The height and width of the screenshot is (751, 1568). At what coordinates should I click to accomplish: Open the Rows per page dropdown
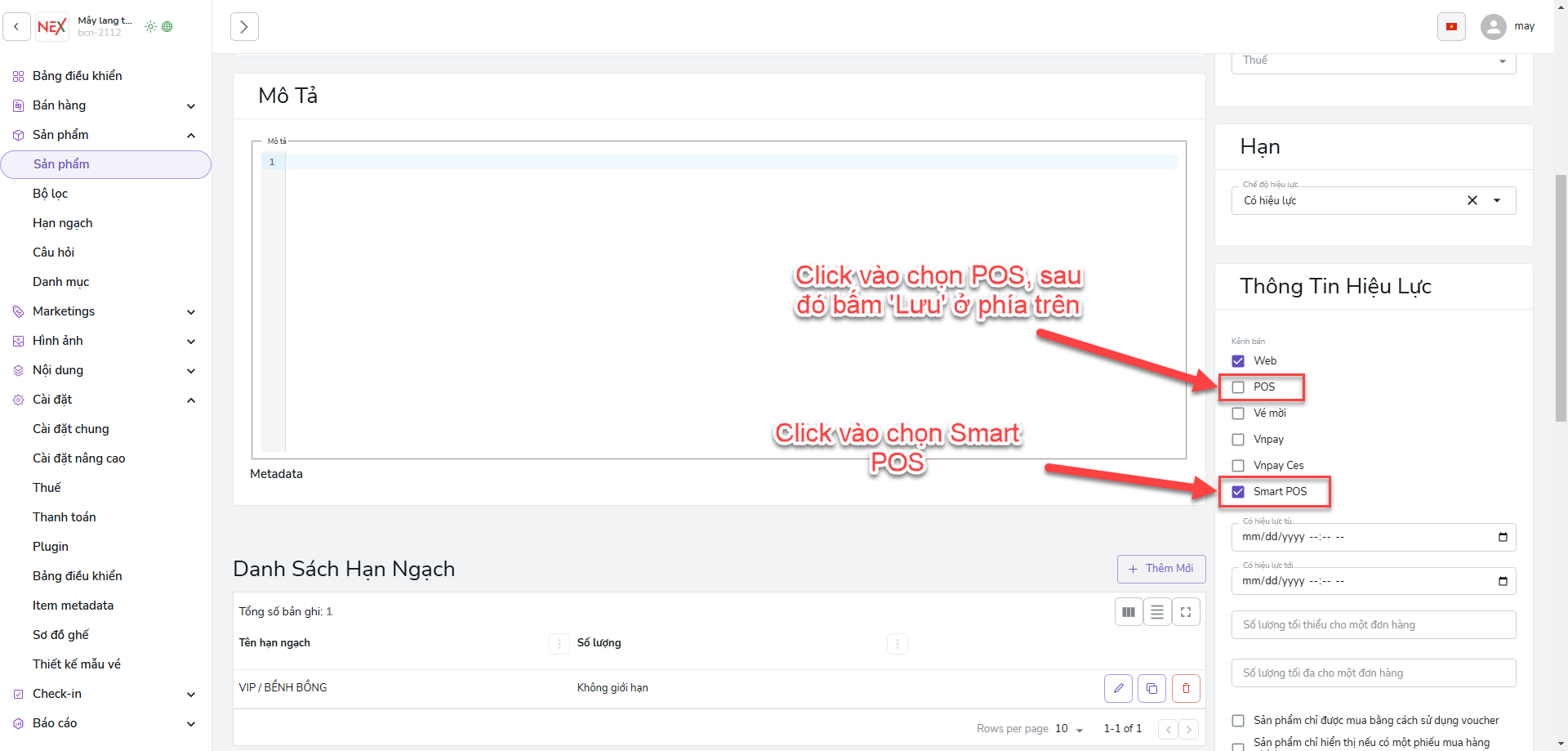(1068, 729)
